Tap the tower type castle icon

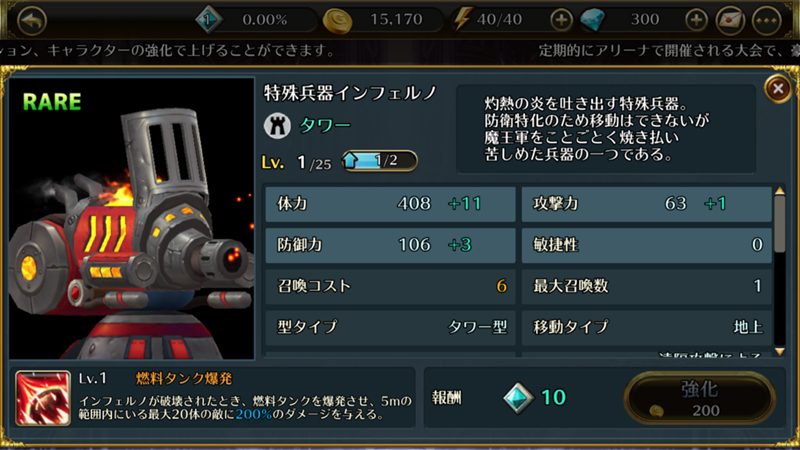[277, 126]
